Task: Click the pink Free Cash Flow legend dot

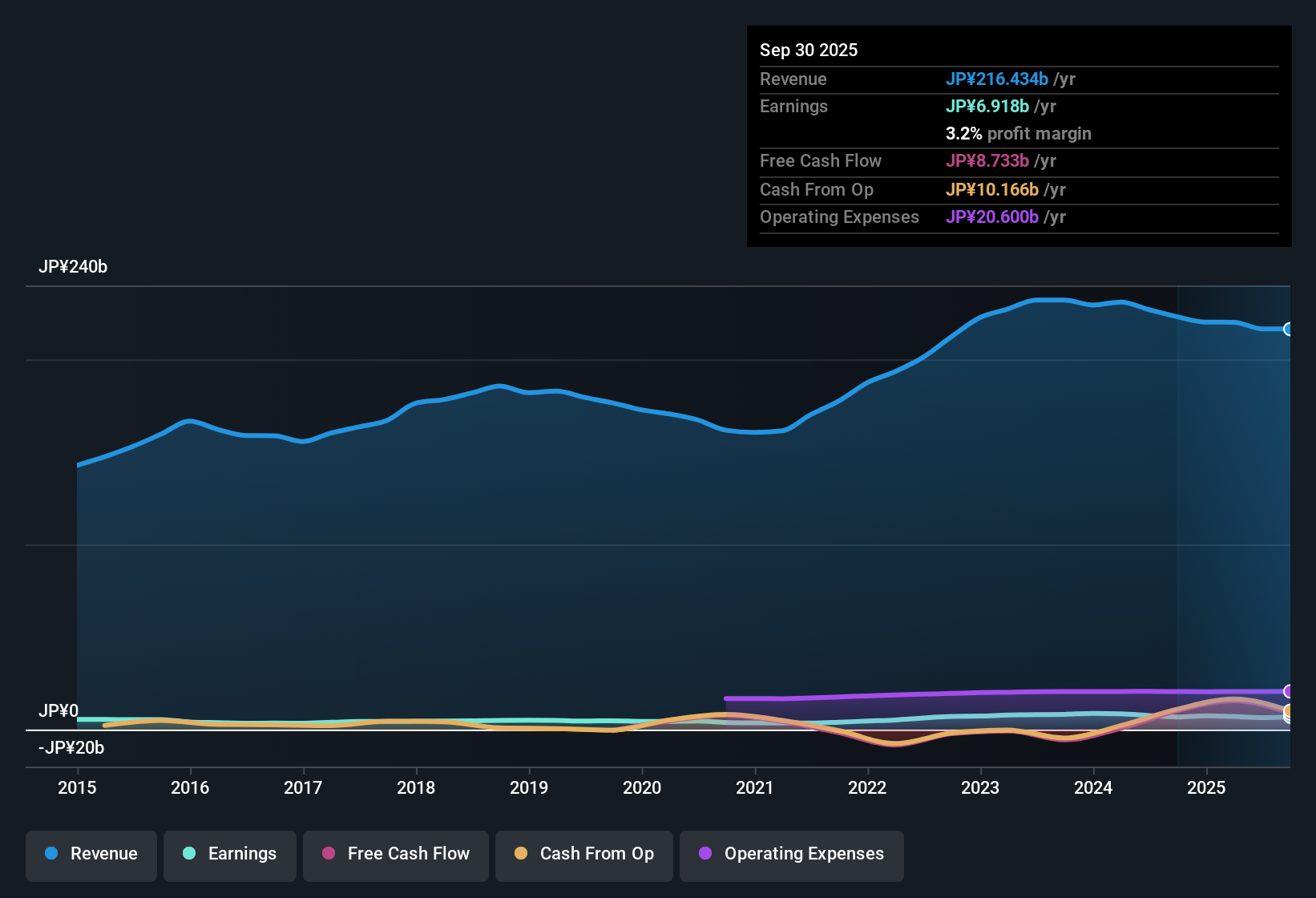Action: [328, 854]
